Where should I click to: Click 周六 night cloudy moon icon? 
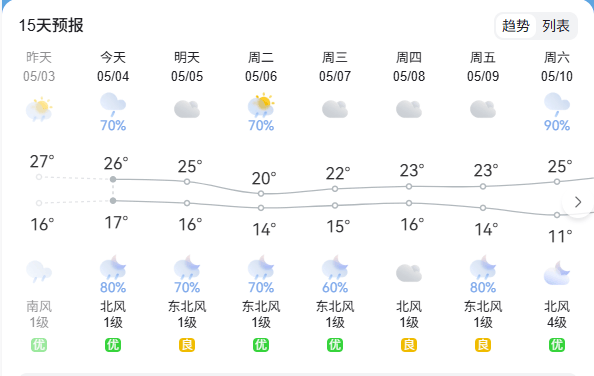[557, 272]
